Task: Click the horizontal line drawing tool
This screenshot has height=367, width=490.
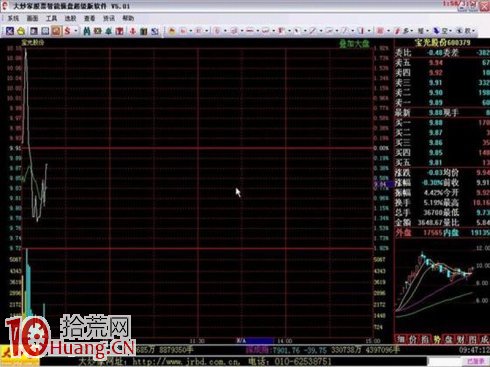Action: (250, 31)
